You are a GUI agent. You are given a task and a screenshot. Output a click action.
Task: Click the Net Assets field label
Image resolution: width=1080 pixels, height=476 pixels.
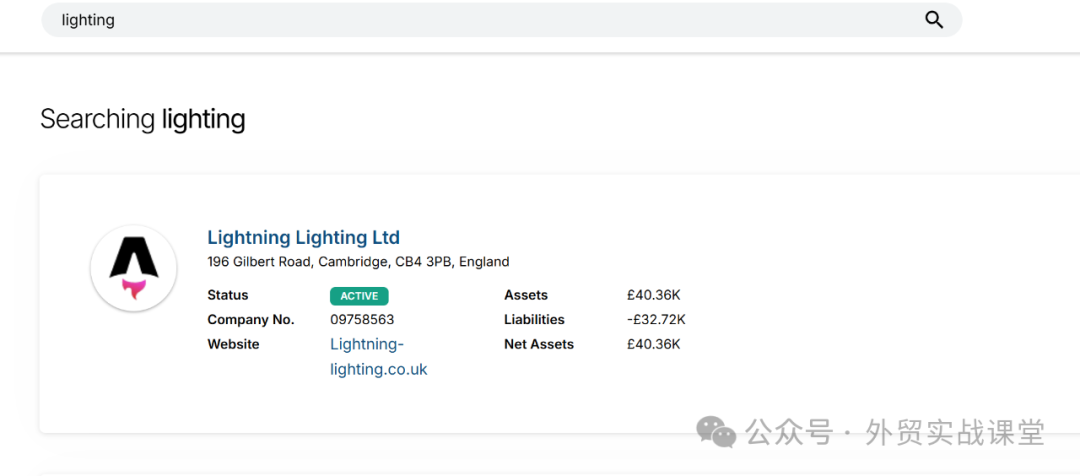[539, 344]
